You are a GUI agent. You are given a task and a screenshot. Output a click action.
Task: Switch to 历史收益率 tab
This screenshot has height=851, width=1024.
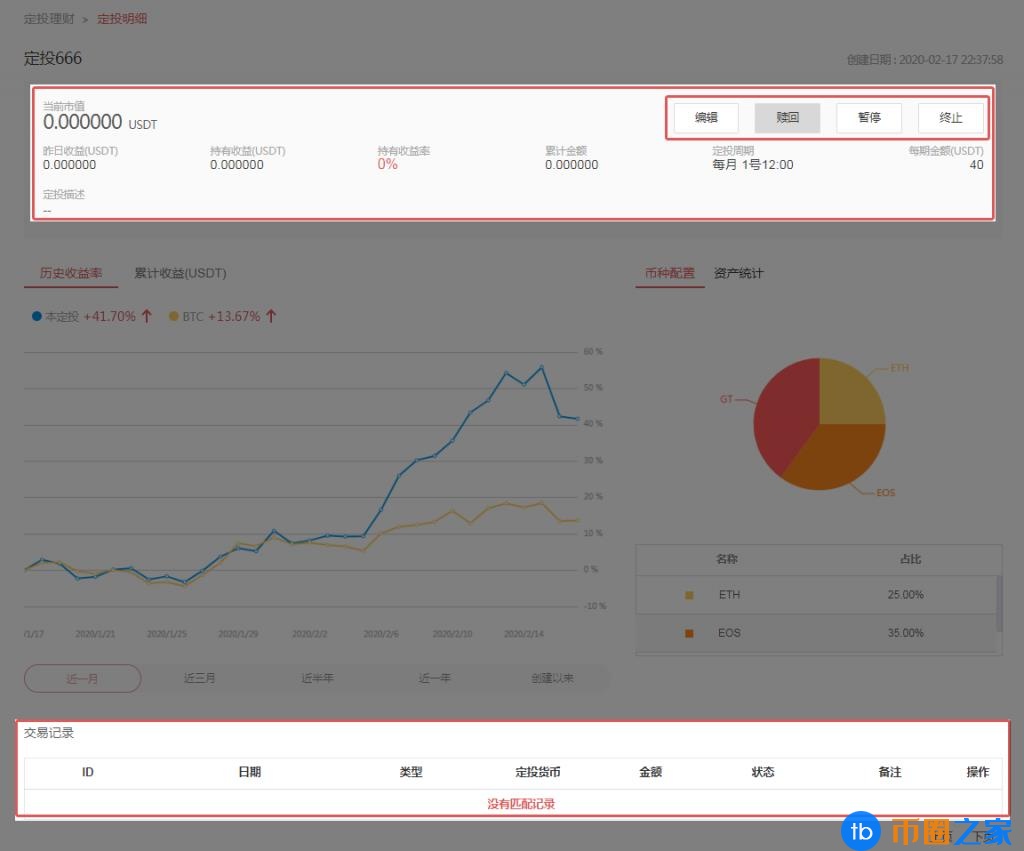tap(71, 273)
